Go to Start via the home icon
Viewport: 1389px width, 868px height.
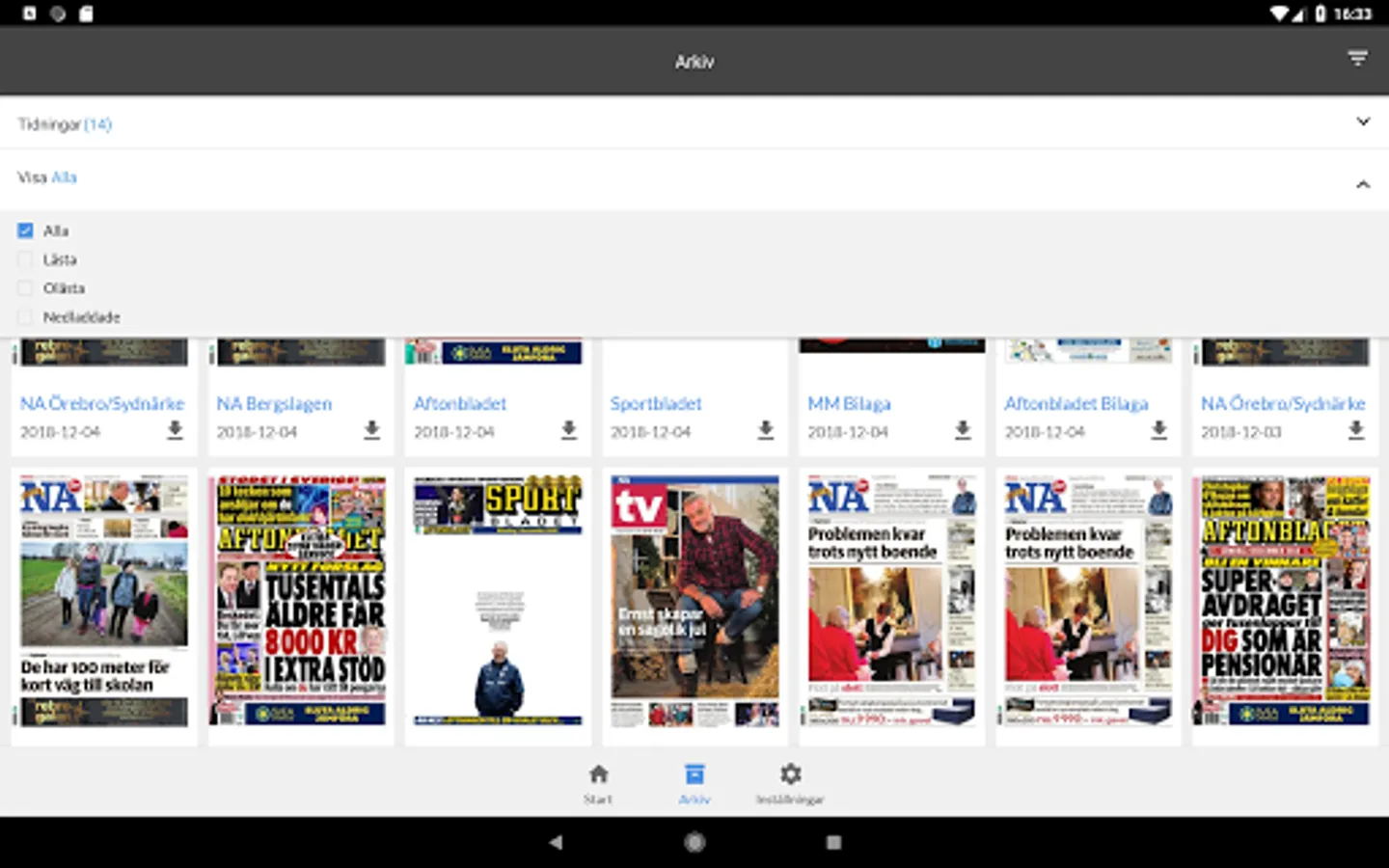[598, 774]
